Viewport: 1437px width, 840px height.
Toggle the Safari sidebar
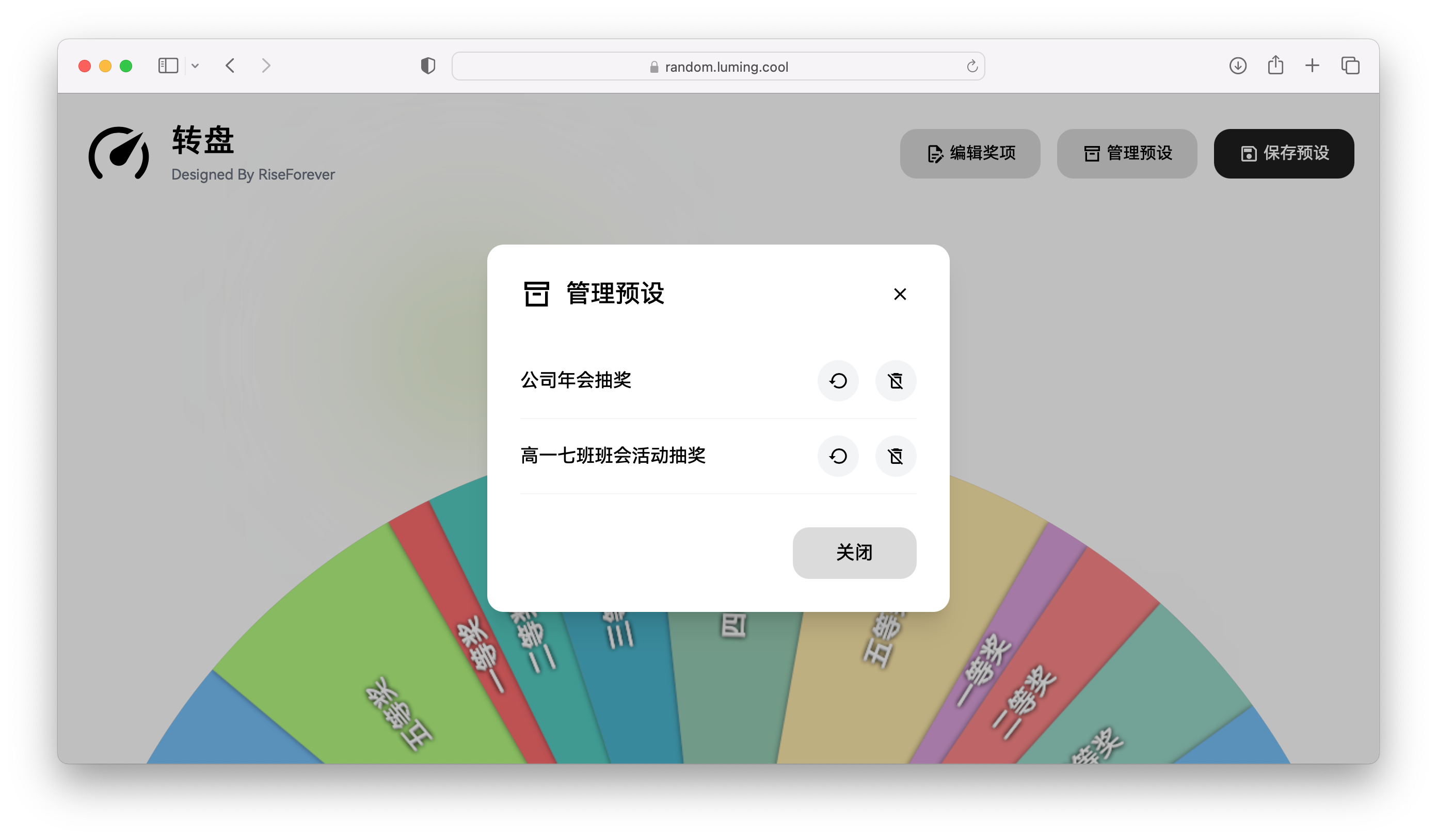(168, 66)
